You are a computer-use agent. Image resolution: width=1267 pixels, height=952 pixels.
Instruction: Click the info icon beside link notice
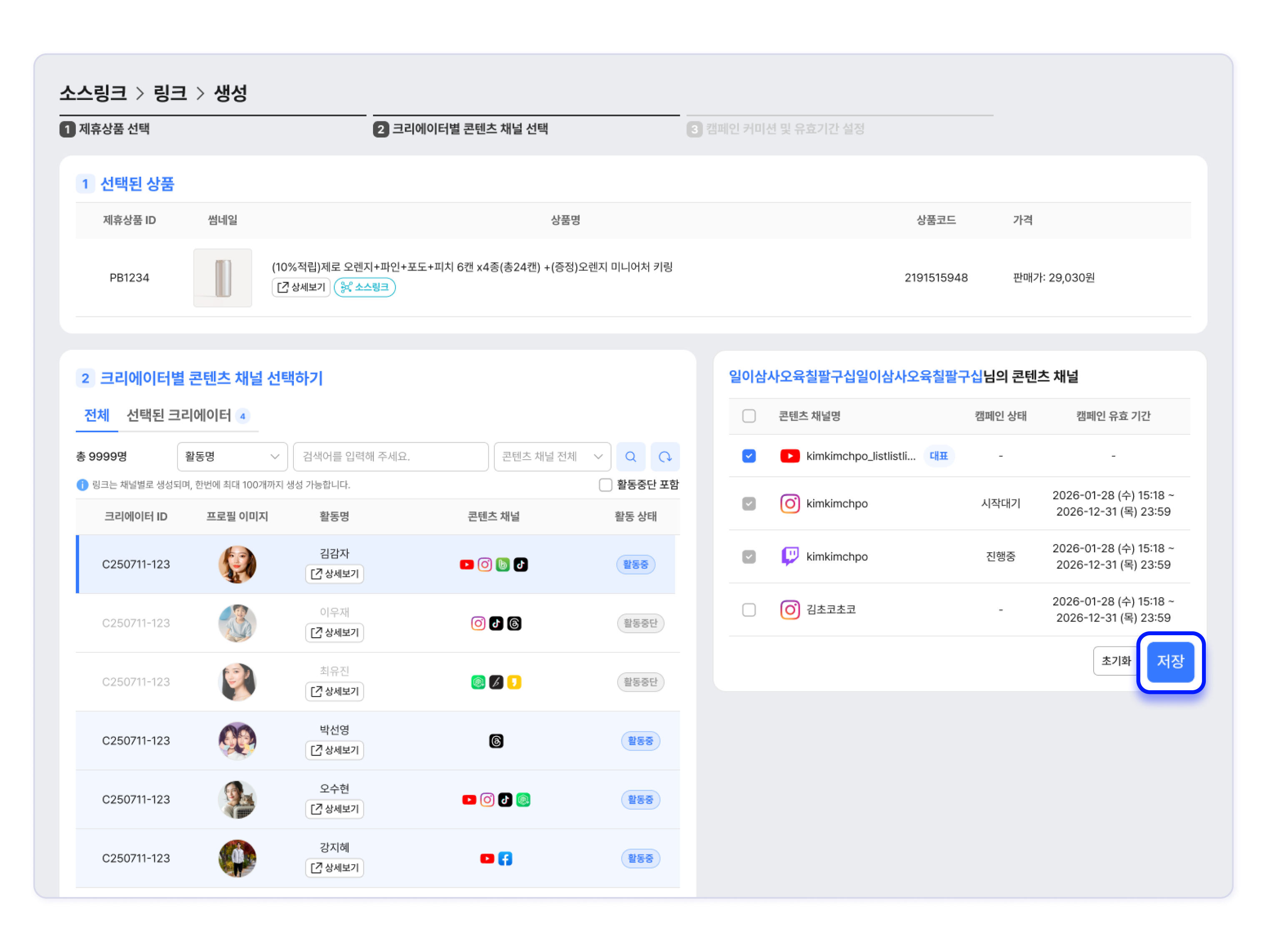pos(83,485)
